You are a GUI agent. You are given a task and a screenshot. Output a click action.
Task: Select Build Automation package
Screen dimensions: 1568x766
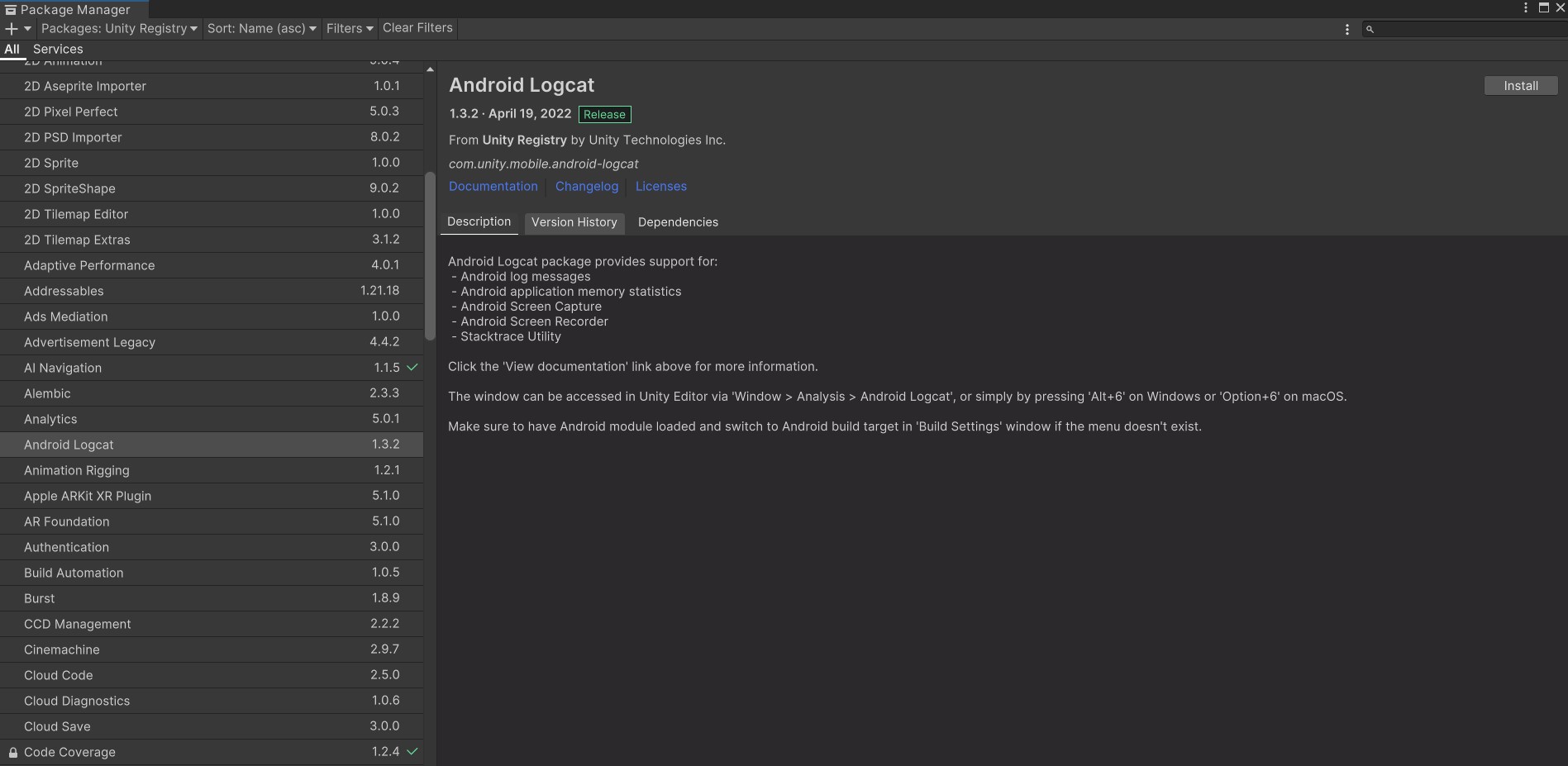pos(212,573)
